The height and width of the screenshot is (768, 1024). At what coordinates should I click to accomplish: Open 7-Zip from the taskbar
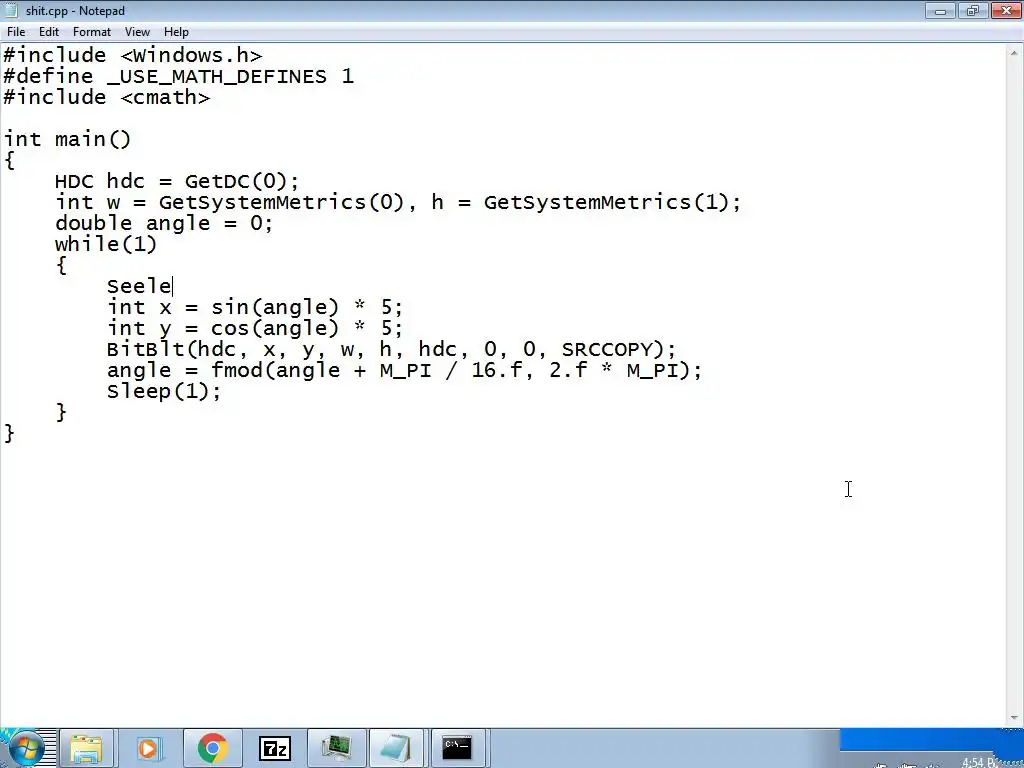[274, 748]
